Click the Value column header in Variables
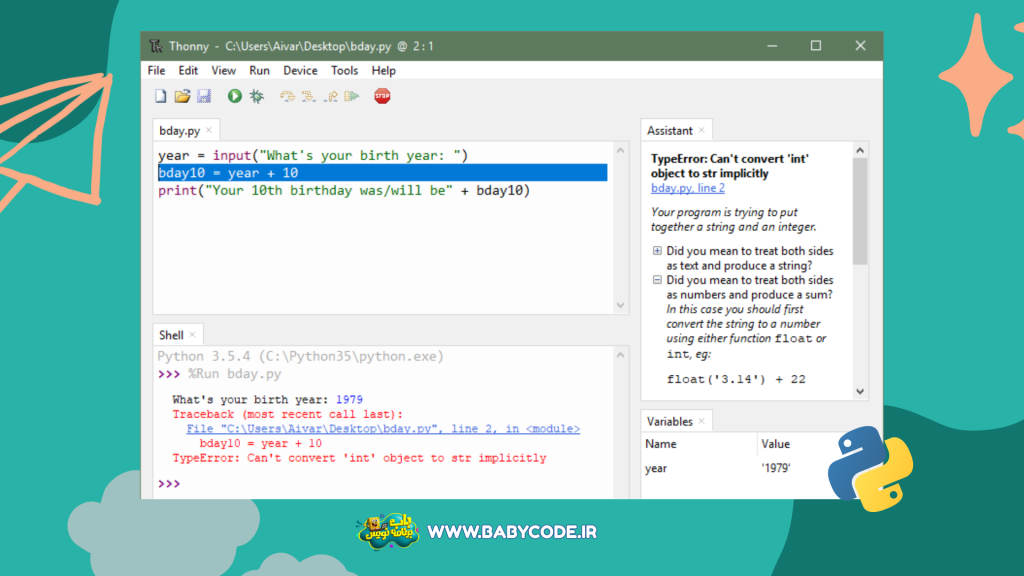The width and height of the screenshot is (1024, 576). click(775, 444)
